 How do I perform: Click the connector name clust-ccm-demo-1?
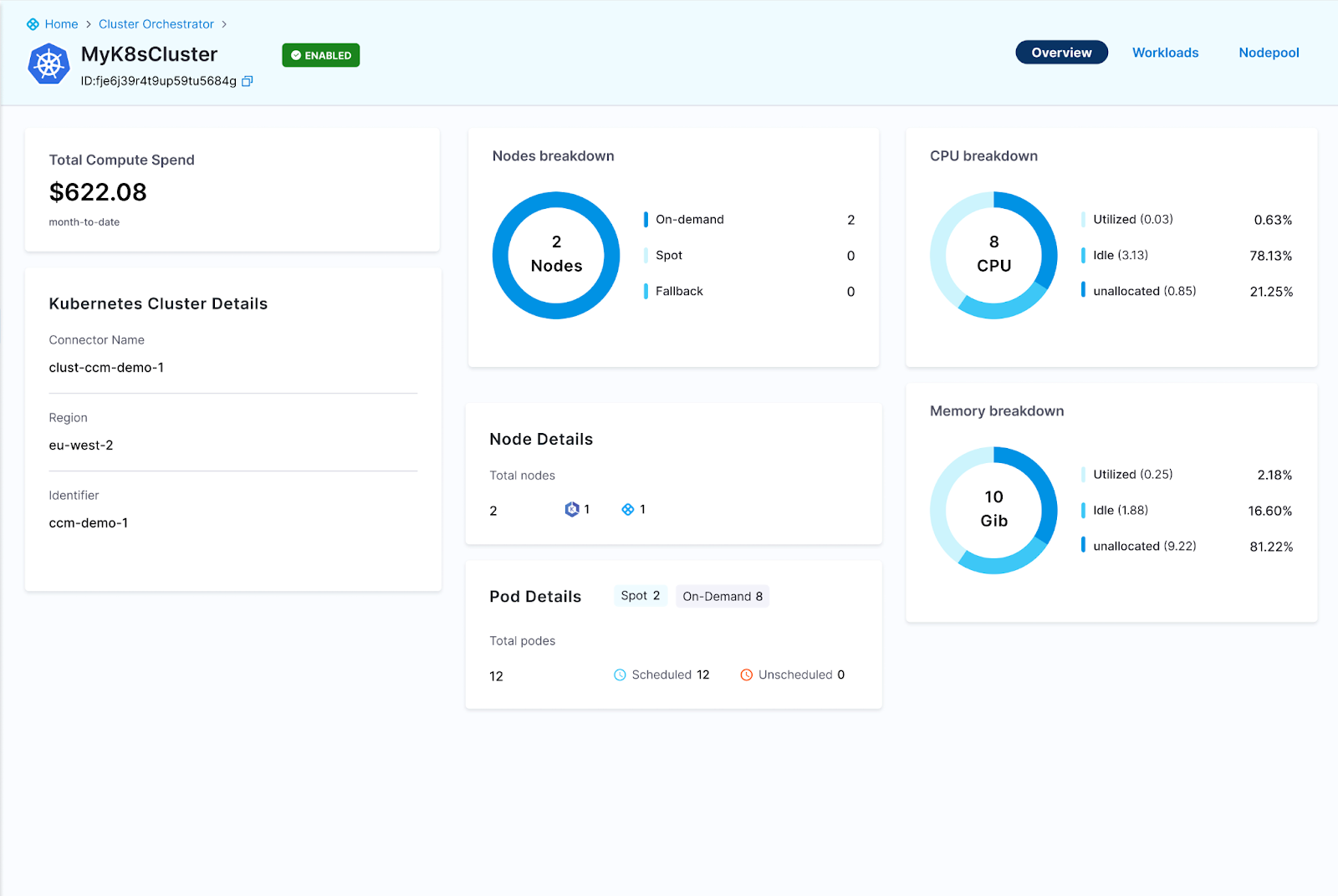(106, 368)
